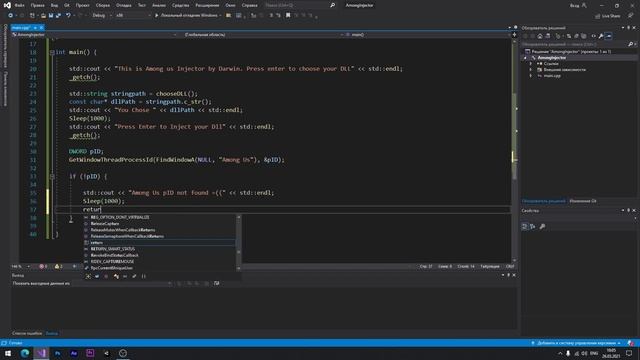Switch to the Вывод tab at bottom

[51, 333]
